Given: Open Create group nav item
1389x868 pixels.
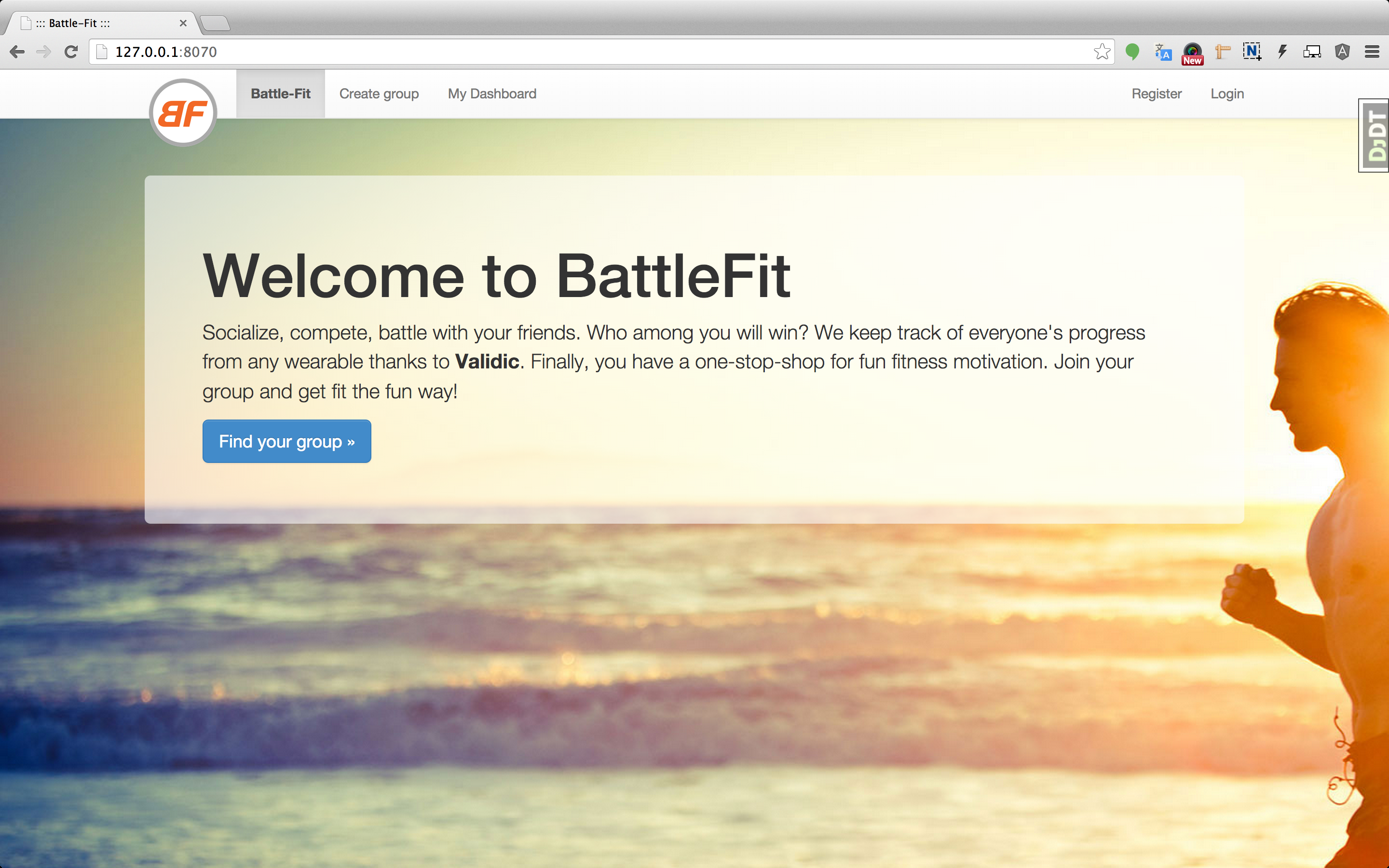Looking at the screenshot, I should (x=379, y=94).
